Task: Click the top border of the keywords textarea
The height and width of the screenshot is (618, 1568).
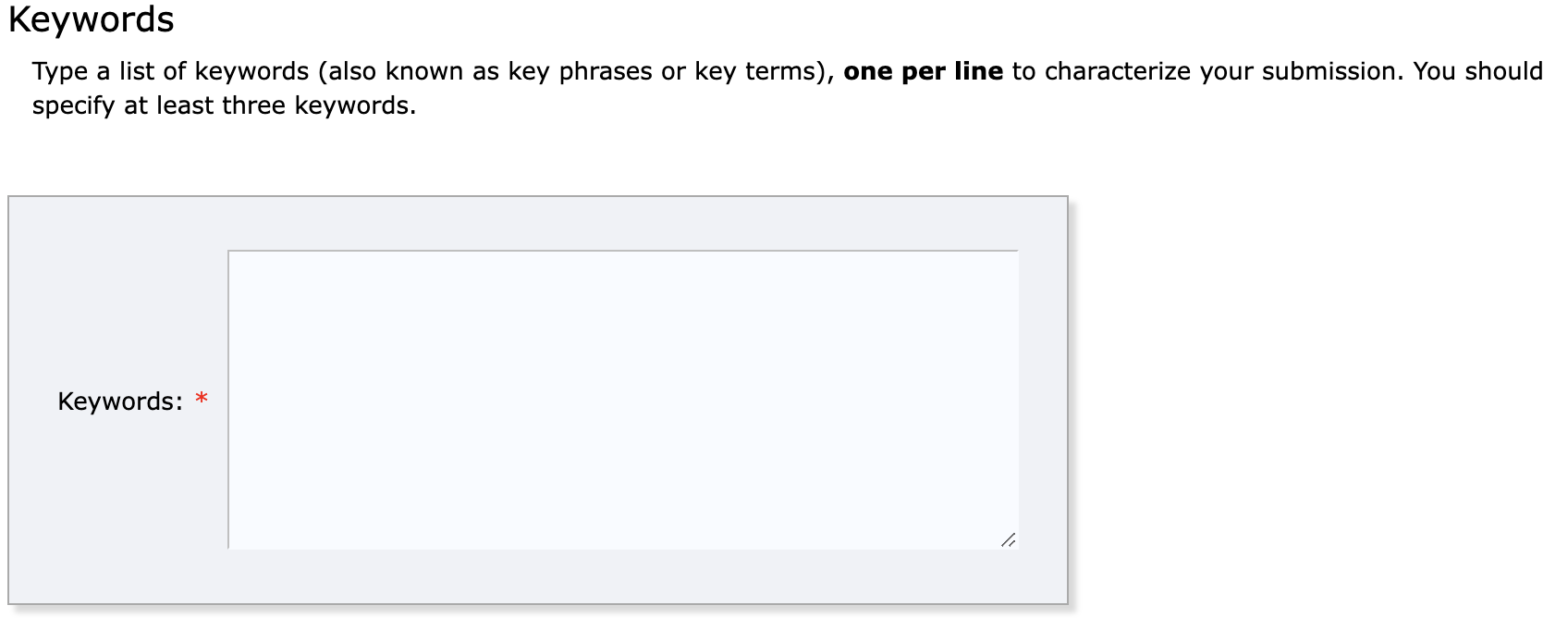Action: point(623,251)
